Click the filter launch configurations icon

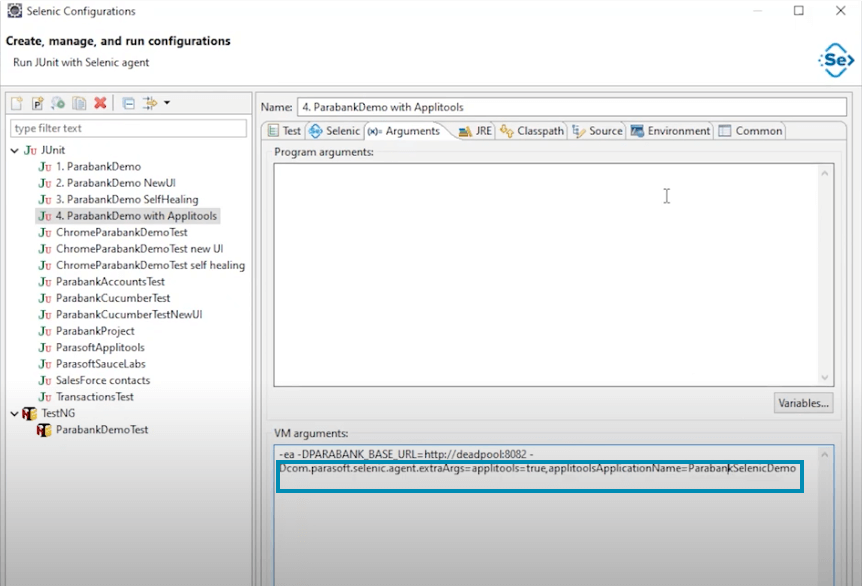click(x=150, y=103)
